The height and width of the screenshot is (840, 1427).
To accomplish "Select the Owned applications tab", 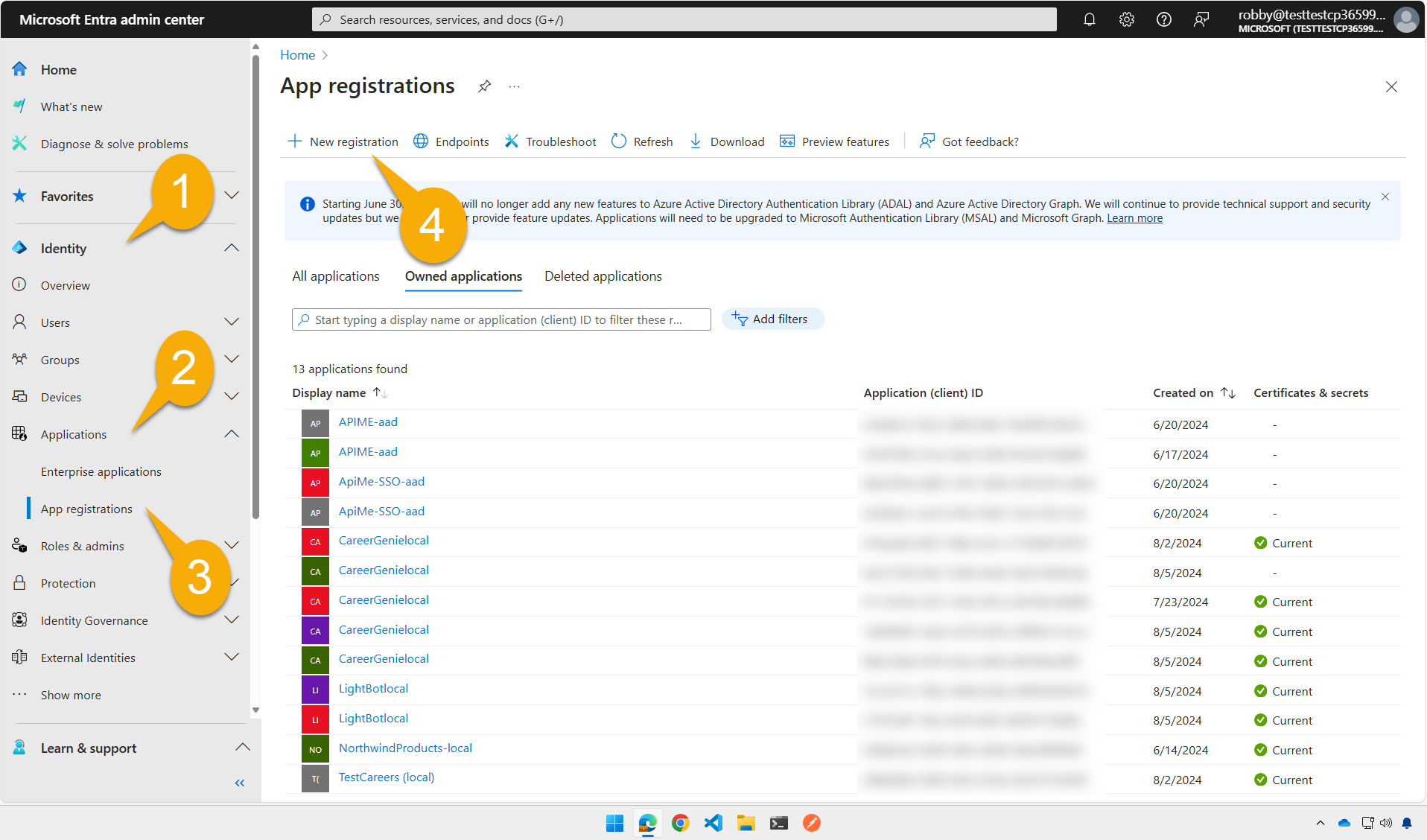I will coord(463,276).
